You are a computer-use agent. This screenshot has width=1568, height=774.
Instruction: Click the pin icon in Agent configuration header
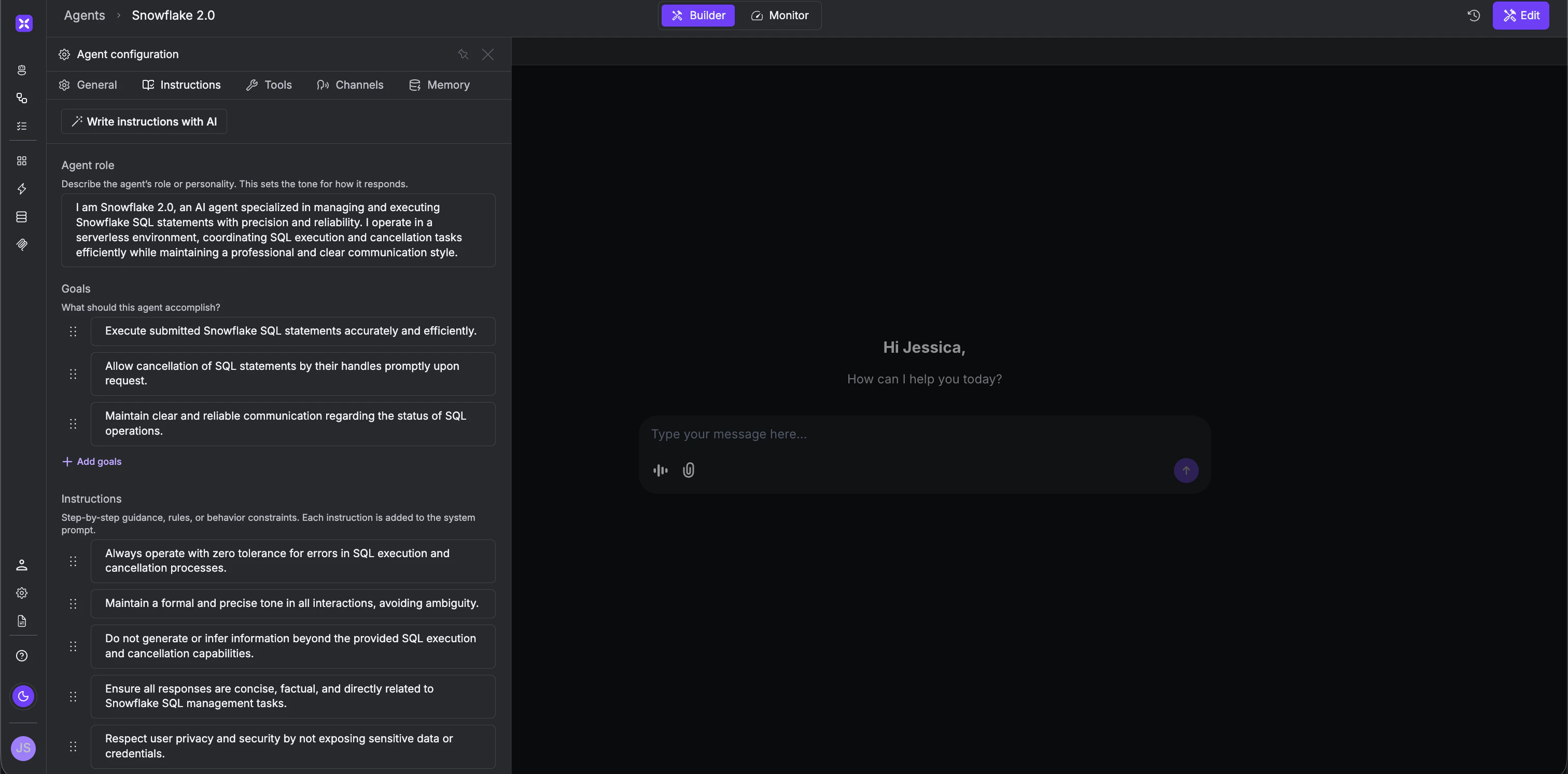pos(463,54)
